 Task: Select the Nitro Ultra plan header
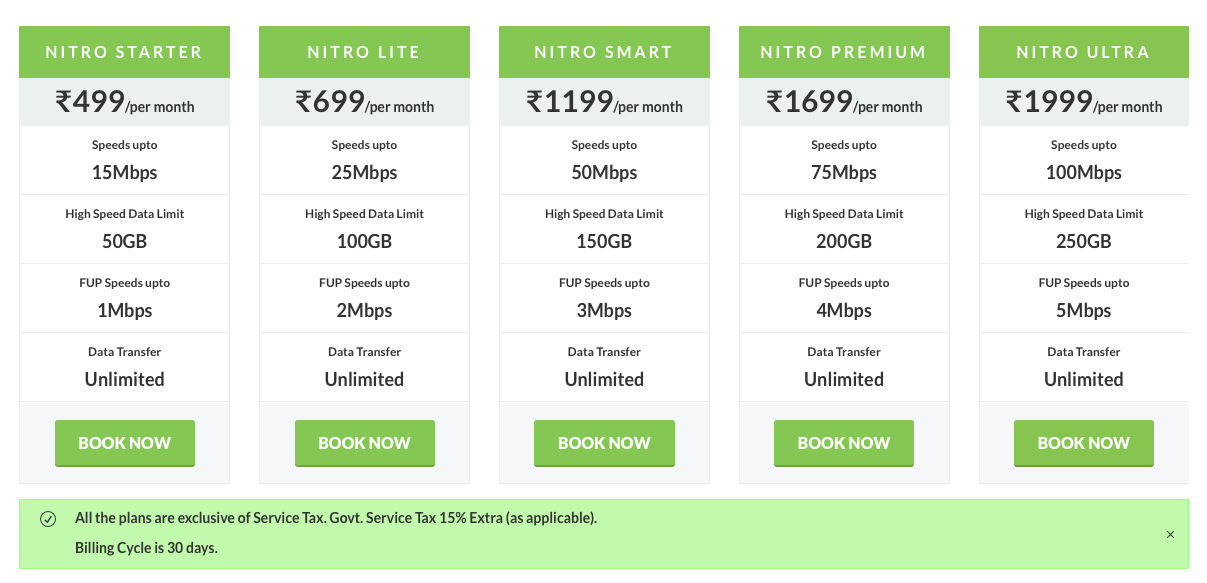pos(1084,52)
